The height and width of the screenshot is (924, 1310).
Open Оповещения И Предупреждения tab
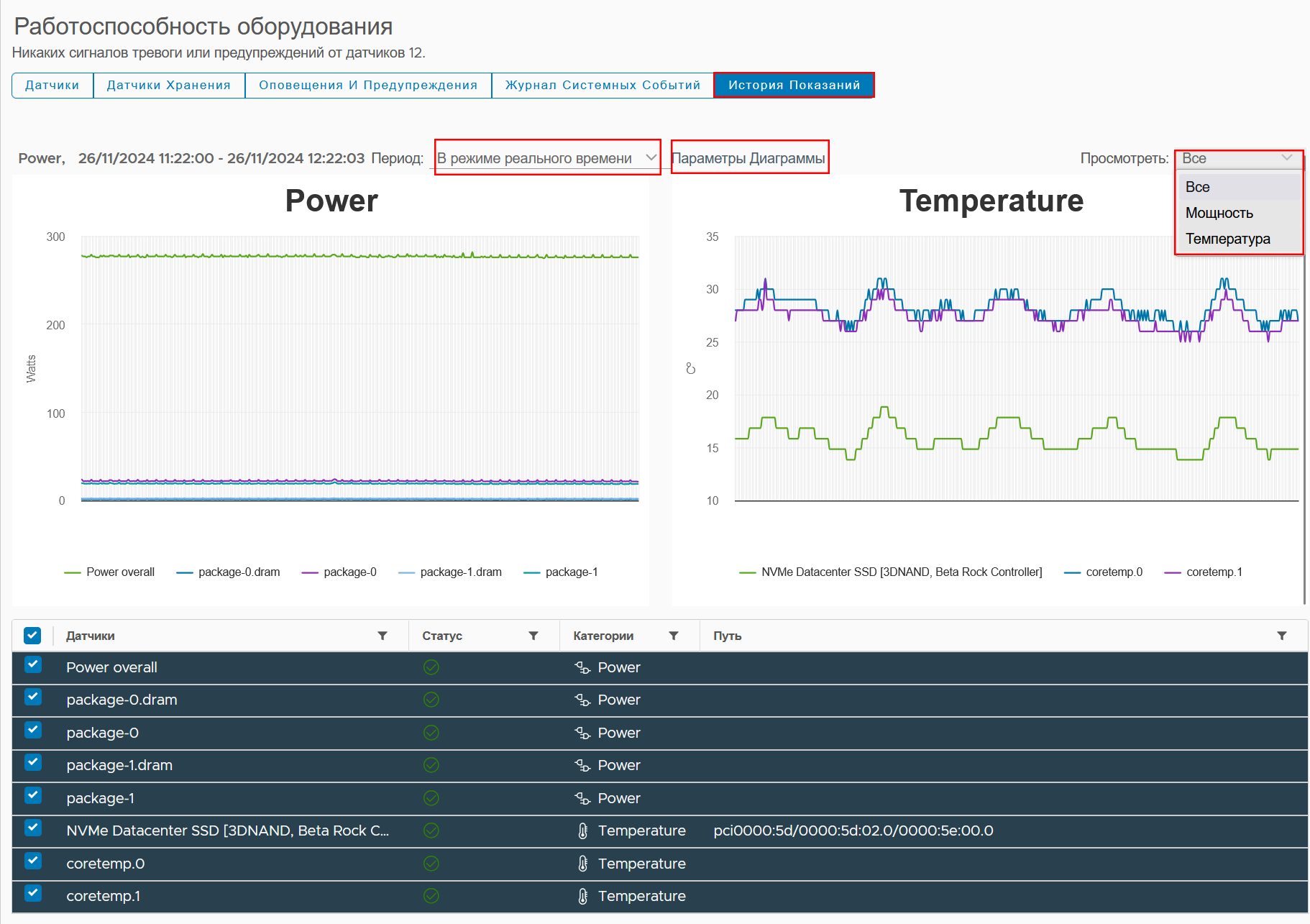(368, 85)
